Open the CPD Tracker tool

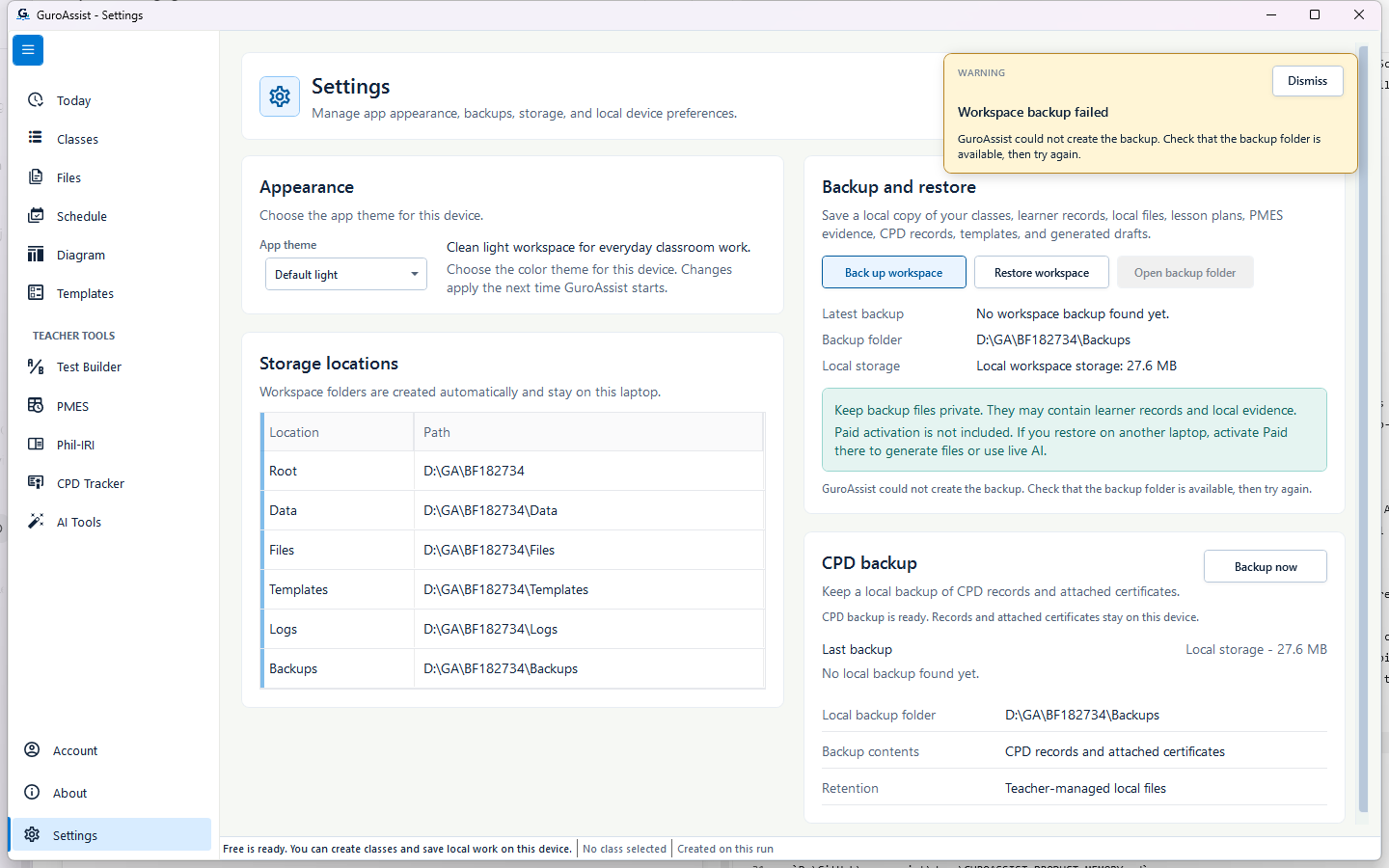point(111,483)
